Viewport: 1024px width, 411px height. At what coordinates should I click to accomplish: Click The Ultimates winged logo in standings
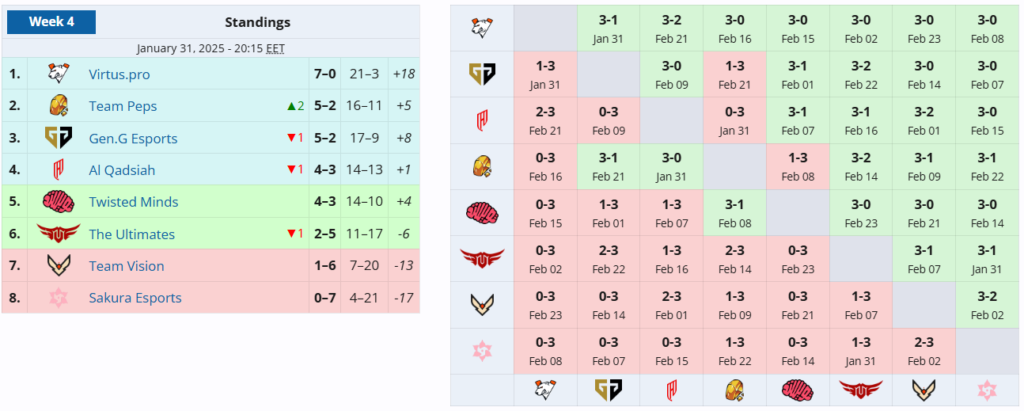tap(58, 233)
